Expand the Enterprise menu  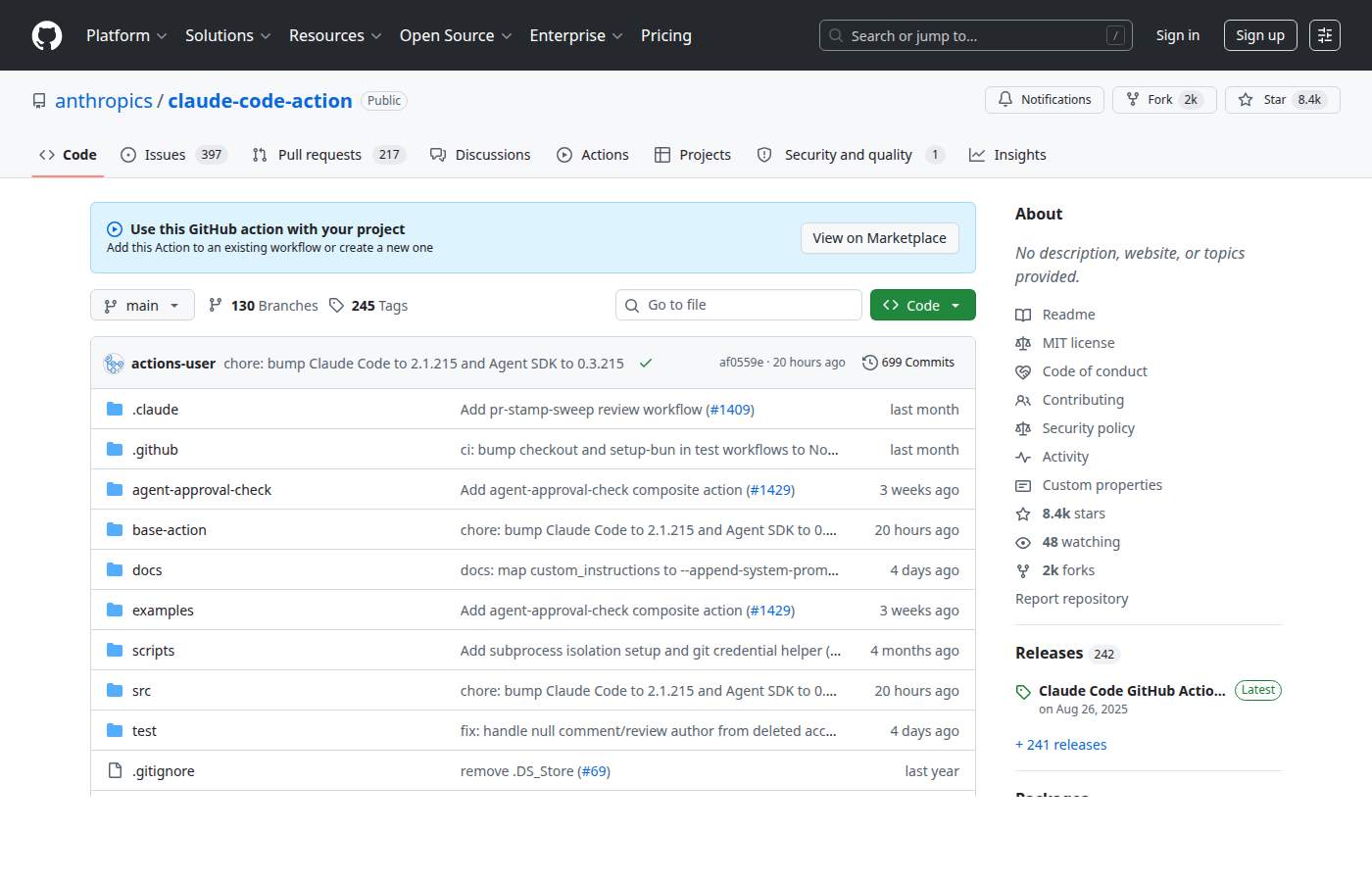pyautogui.click(x=576, y=35)
